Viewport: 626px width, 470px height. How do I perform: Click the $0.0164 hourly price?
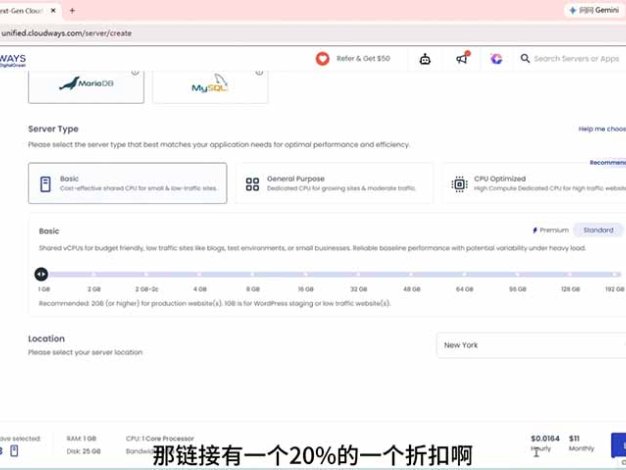(x=545, y=438)
